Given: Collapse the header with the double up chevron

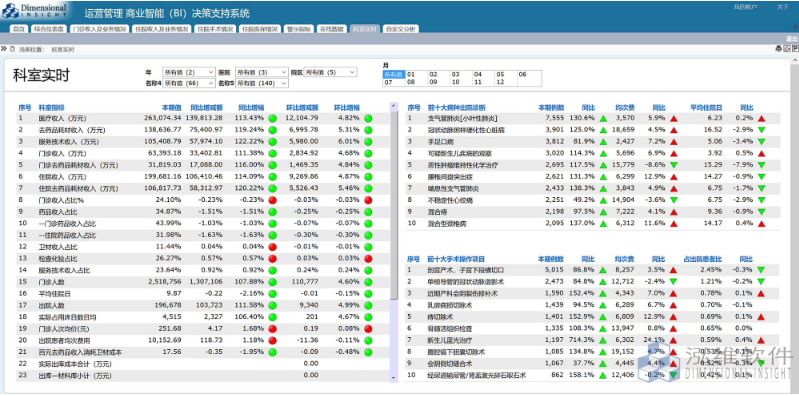Looking at the screenshot, I should 795,27.
